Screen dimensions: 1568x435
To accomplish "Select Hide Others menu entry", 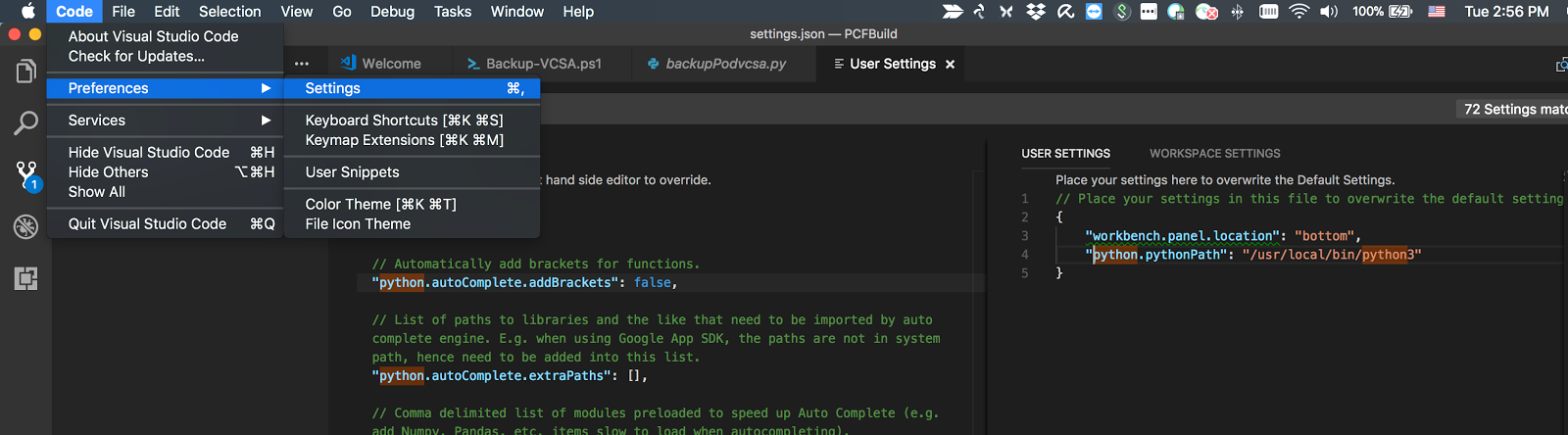I will [165, 172].
